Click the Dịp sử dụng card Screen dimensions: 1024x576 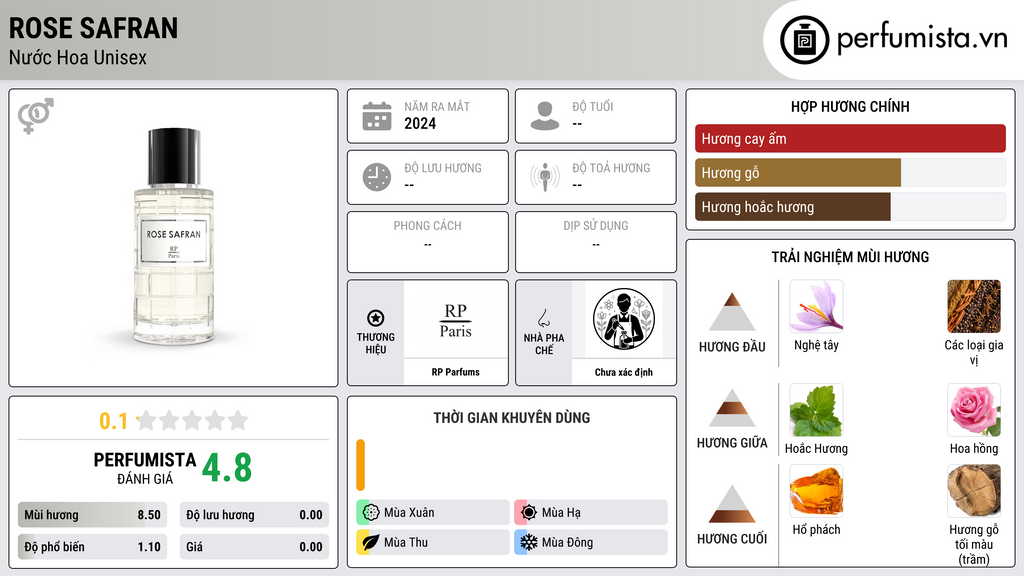point(596,242)
